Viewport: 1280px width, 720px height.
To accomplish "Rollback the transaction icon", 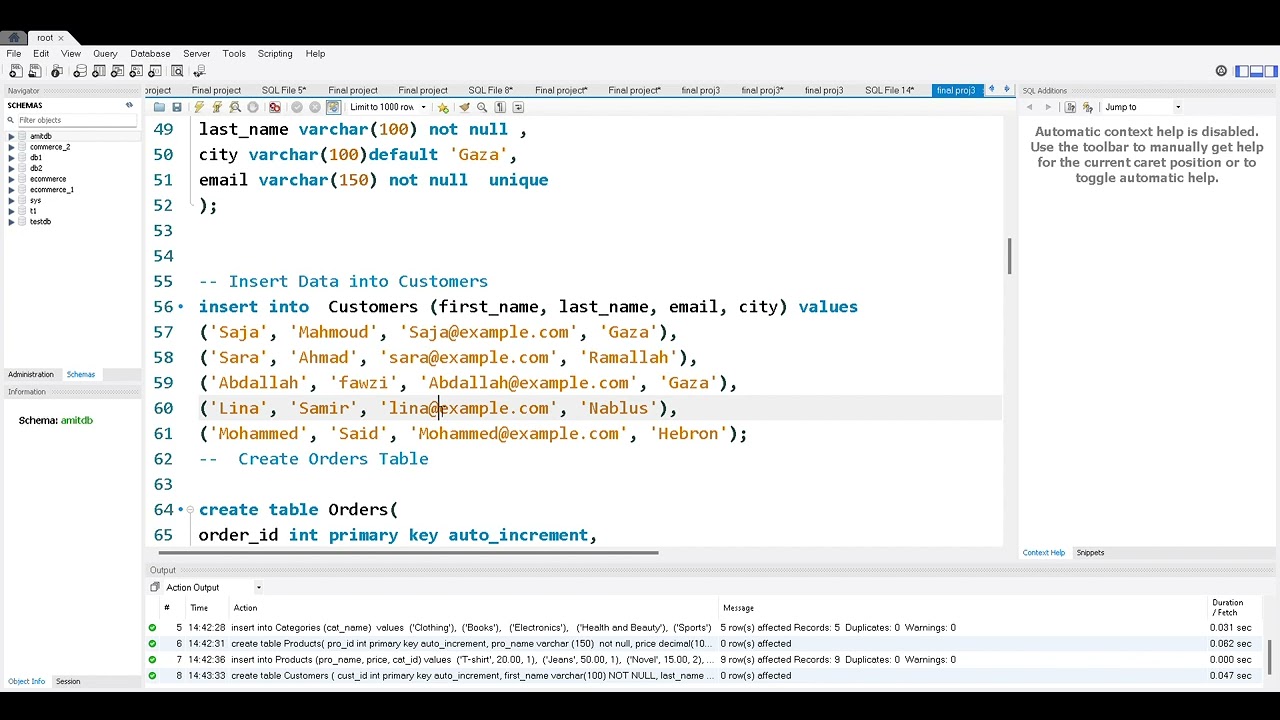I will click(x=315, y=107).
